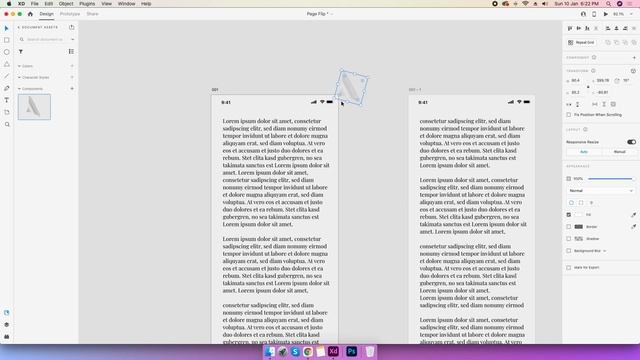The width and height of the screenshot is (640, 360).
Task: Select the Pen tool
Action: click(x=7, y=88)
